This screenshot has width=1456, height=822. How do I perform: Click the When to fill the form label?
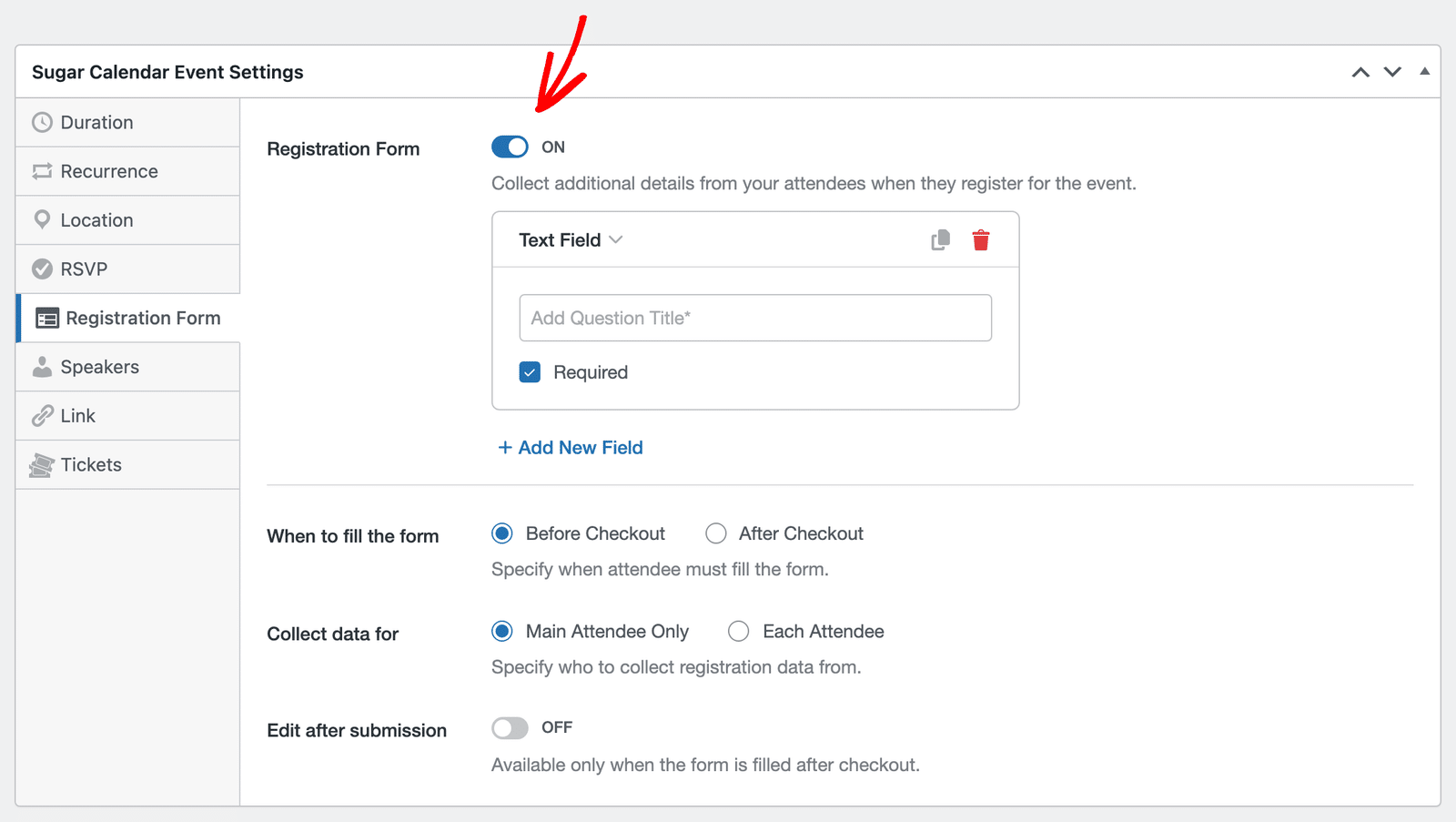[353, 536]
